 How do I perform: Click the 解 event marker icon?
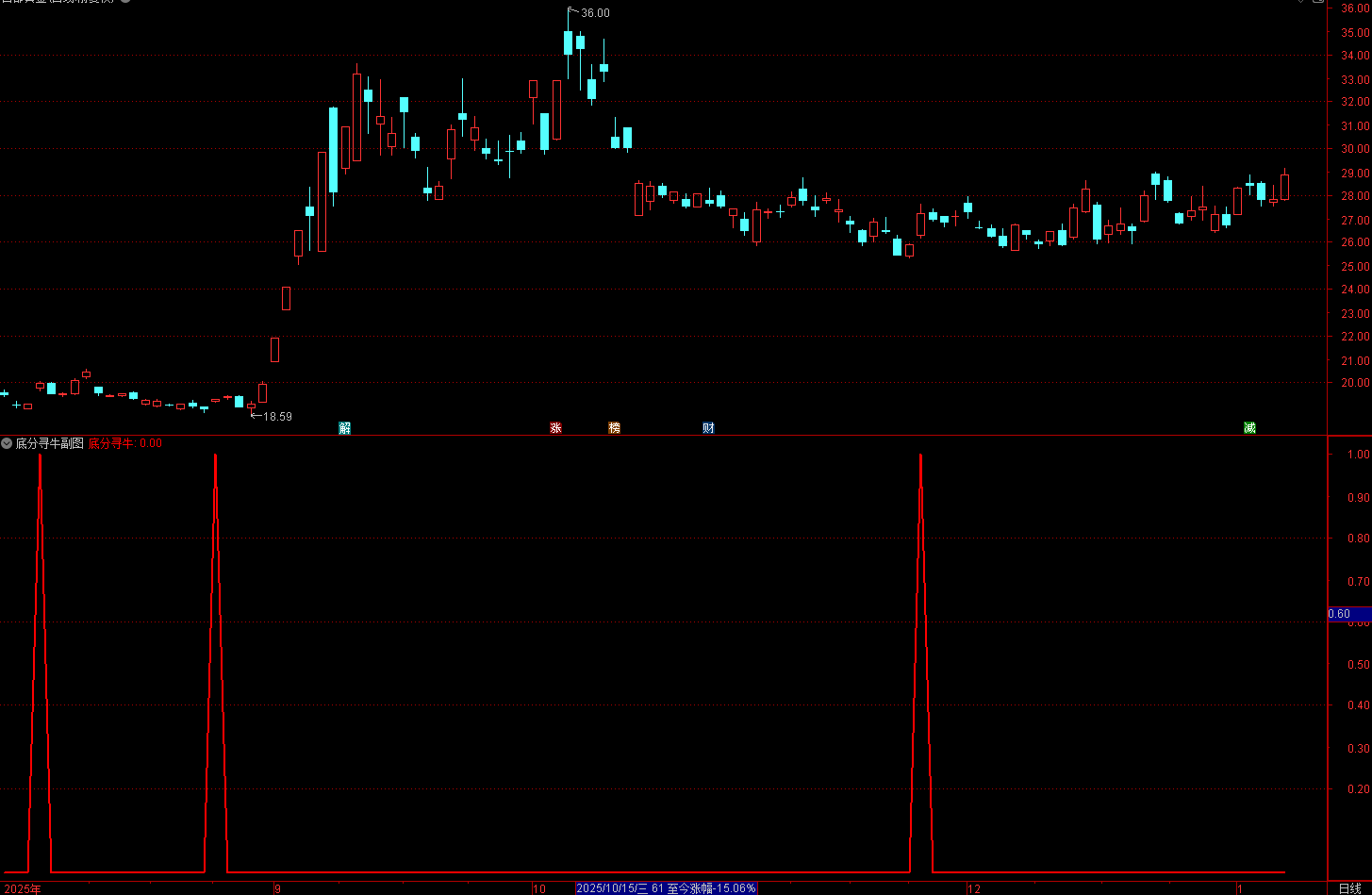345,428
